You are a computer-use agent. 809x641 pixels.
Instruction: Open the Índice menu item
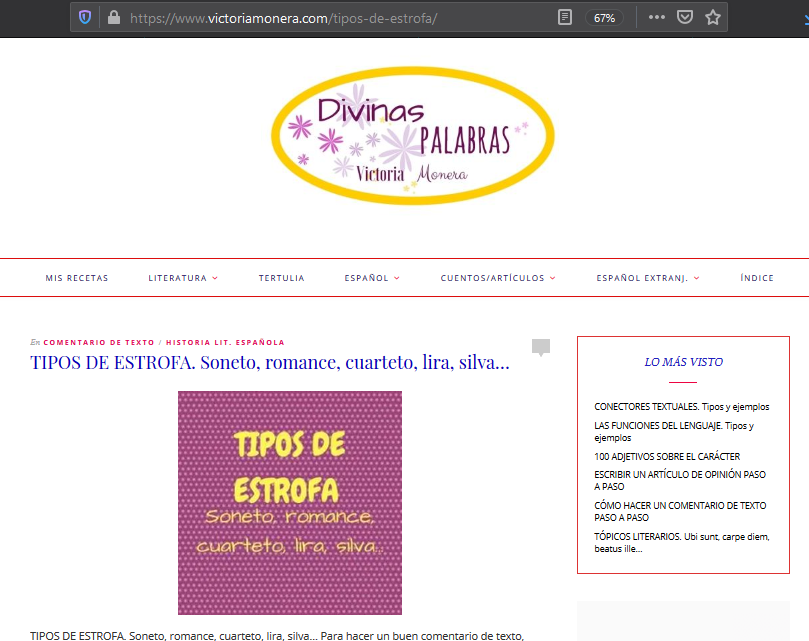[757, 278]
